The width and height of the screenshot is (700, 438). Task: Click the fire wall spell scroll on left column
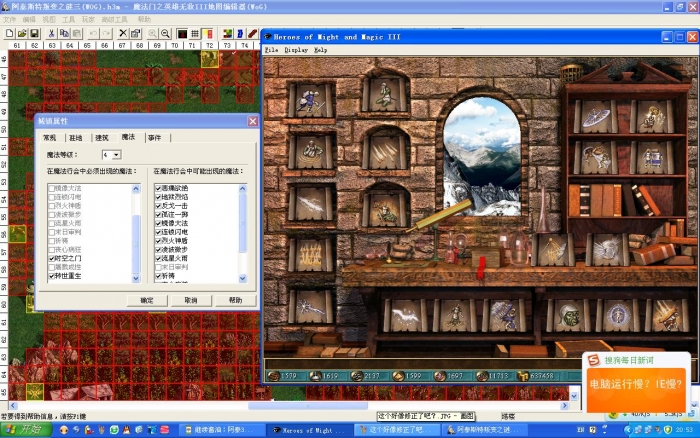point(311,255)
